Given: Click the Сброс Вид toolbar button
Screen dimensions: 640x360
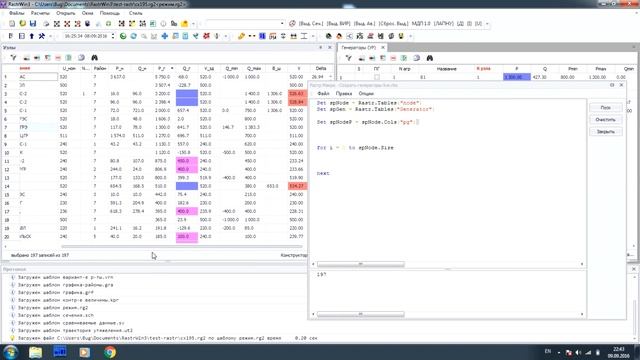Looking at the screenshot, I should pyautogui.click(x=393, y=24).
